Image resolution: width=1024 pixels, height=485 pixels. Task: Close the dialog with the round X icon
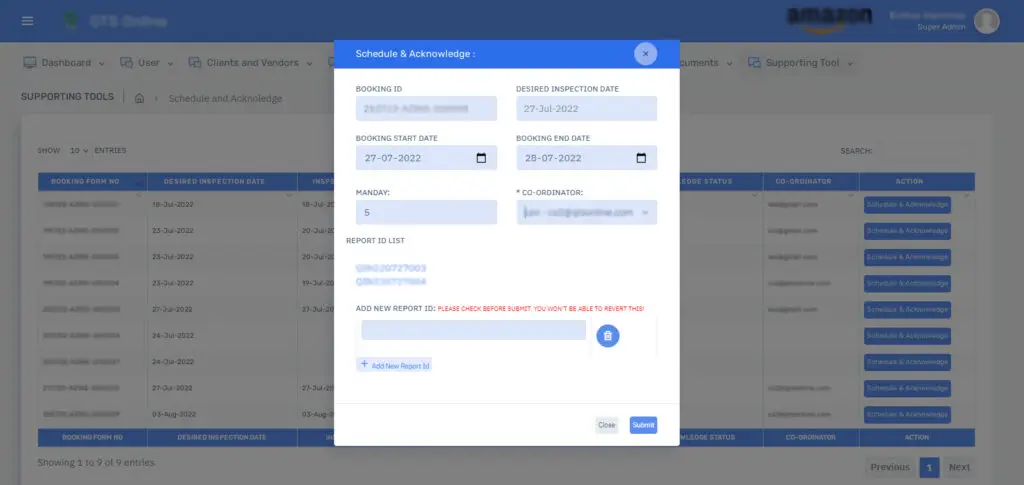click(645, 53)
